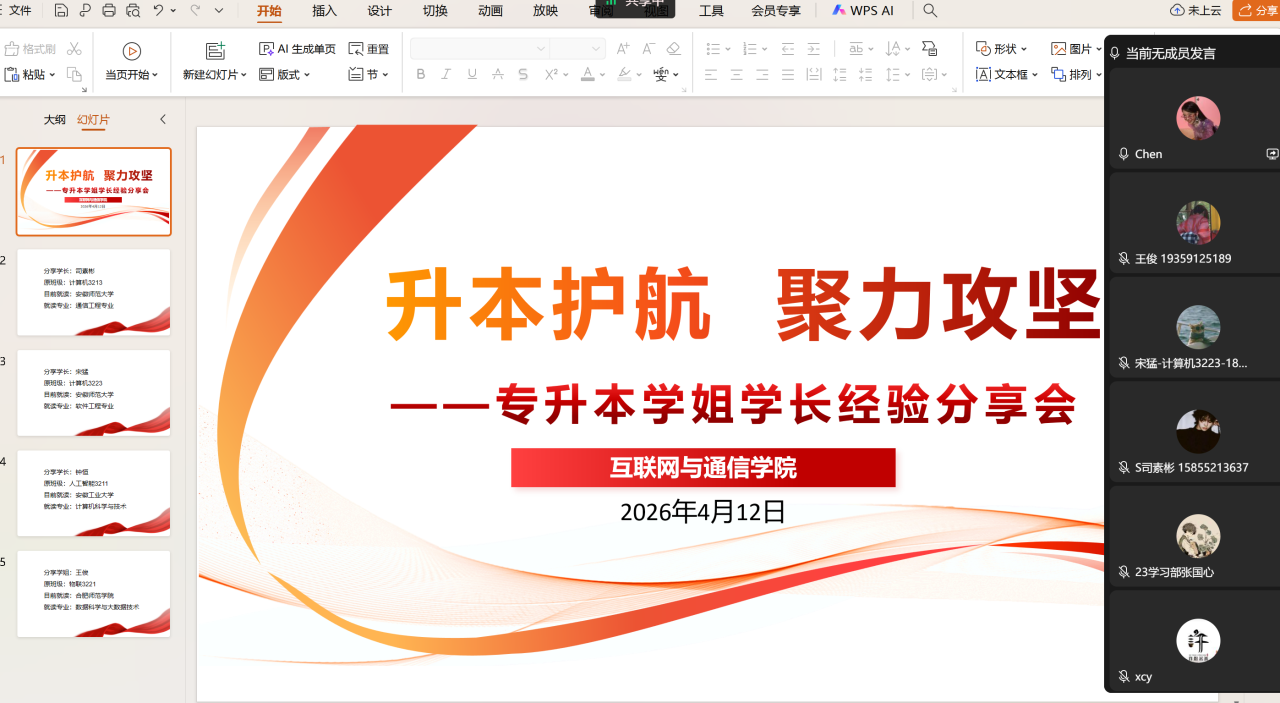The image size is (1280, 703).
Task: Switch to the 插入 ribbon tab
Action: [x=324, y=11]
